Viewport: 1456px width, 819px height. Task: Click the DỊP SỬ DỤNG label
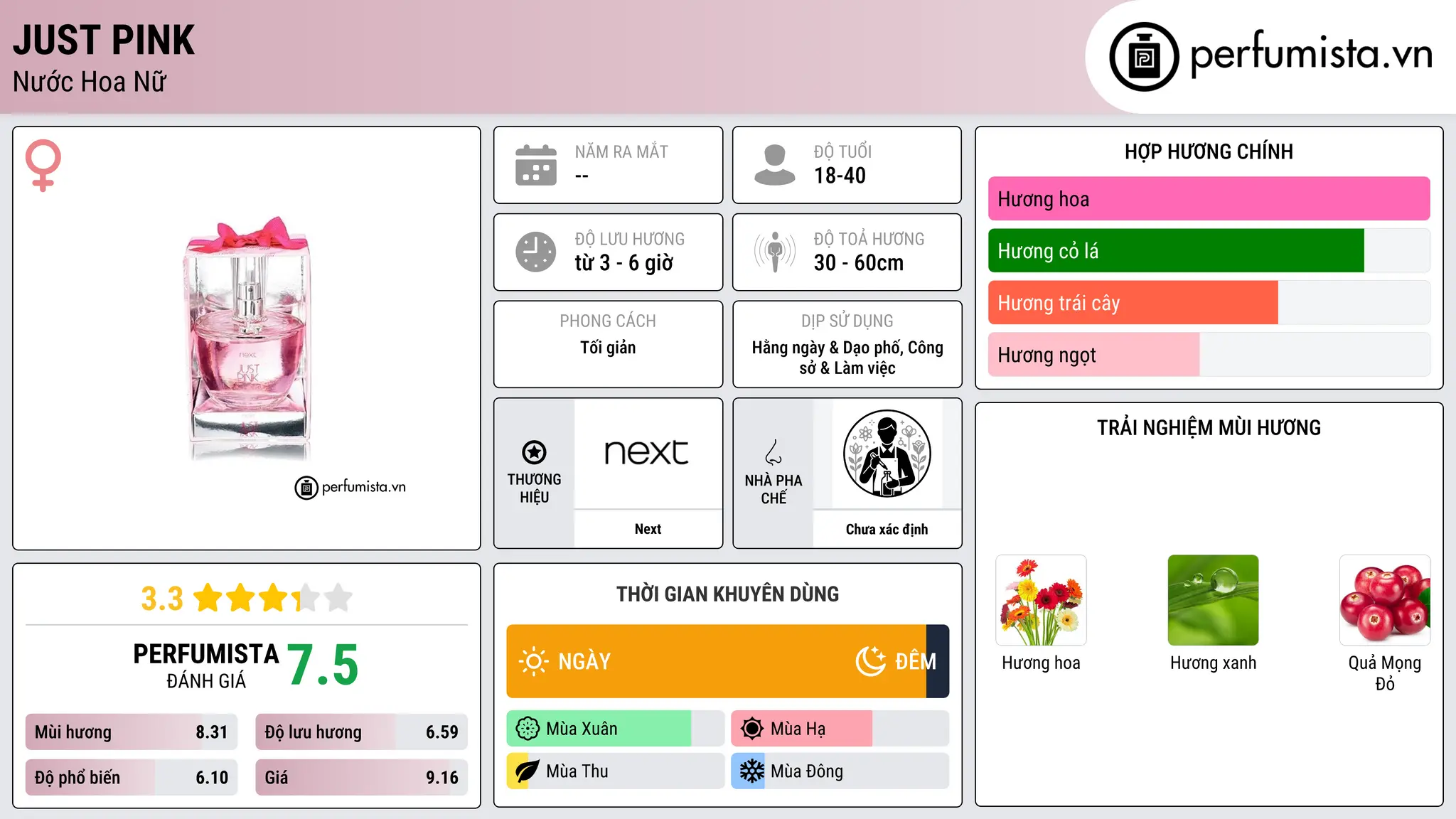tap(847, 321)
